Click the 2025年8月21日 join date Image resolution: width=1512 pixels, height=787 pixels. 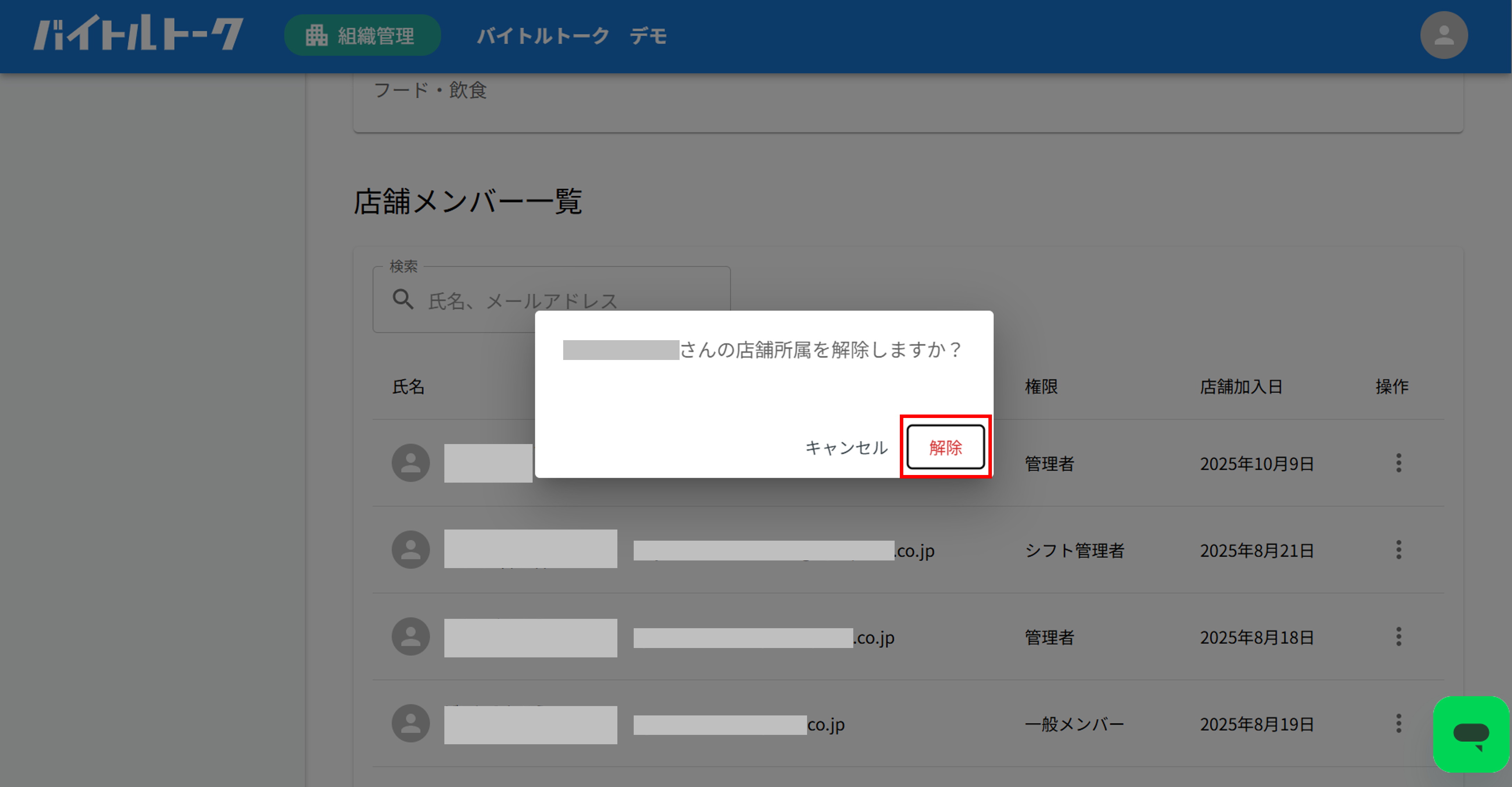1257,550
